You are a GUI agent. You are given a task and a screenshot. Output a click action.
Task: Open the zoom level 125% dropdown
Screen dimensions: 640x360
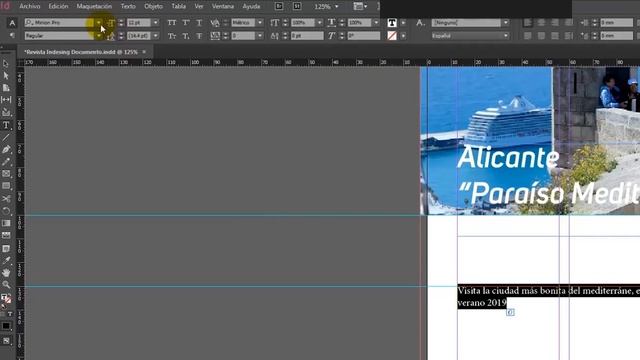336,7
